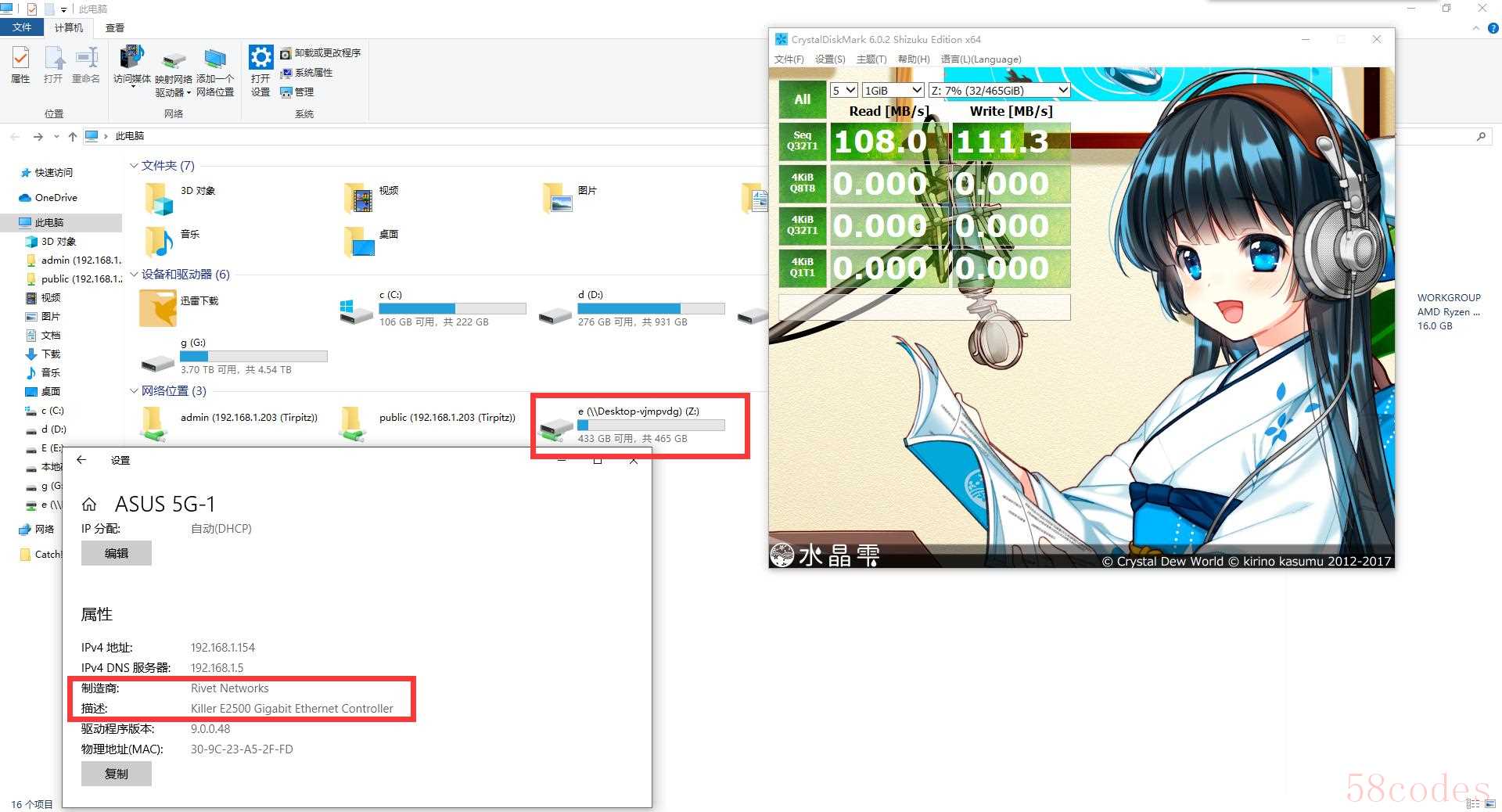Open the test count dropdown showing 5
The image size is (1502, 812).
click(843, 91)
